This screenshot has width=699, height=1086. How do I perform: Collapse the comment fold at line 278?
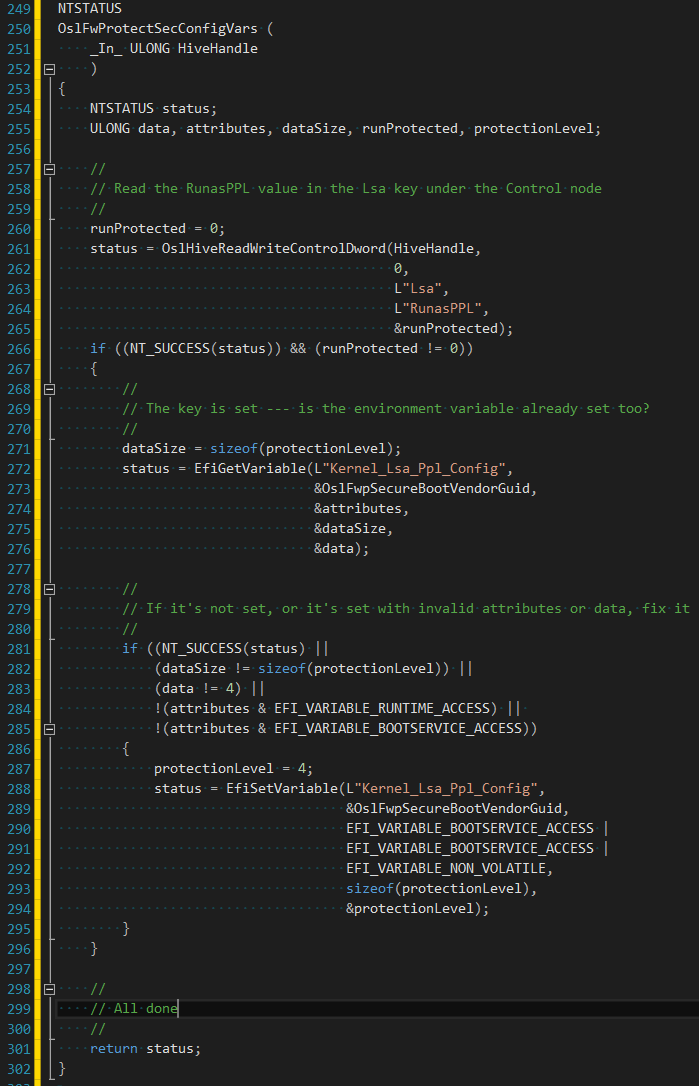click(48, 589)
